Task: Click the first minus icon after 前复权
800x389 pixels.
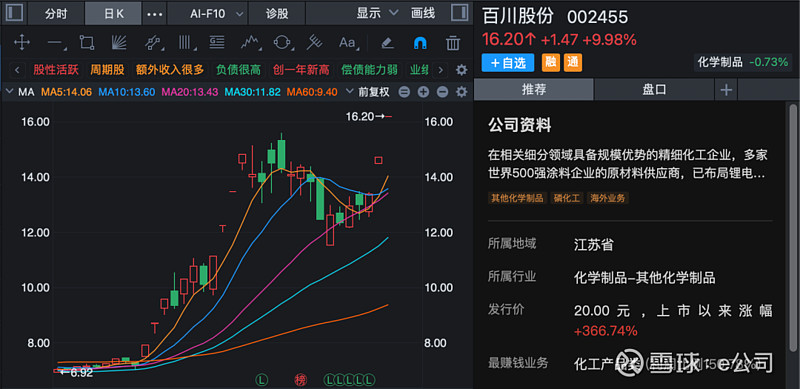Action: tap(404, 92)
